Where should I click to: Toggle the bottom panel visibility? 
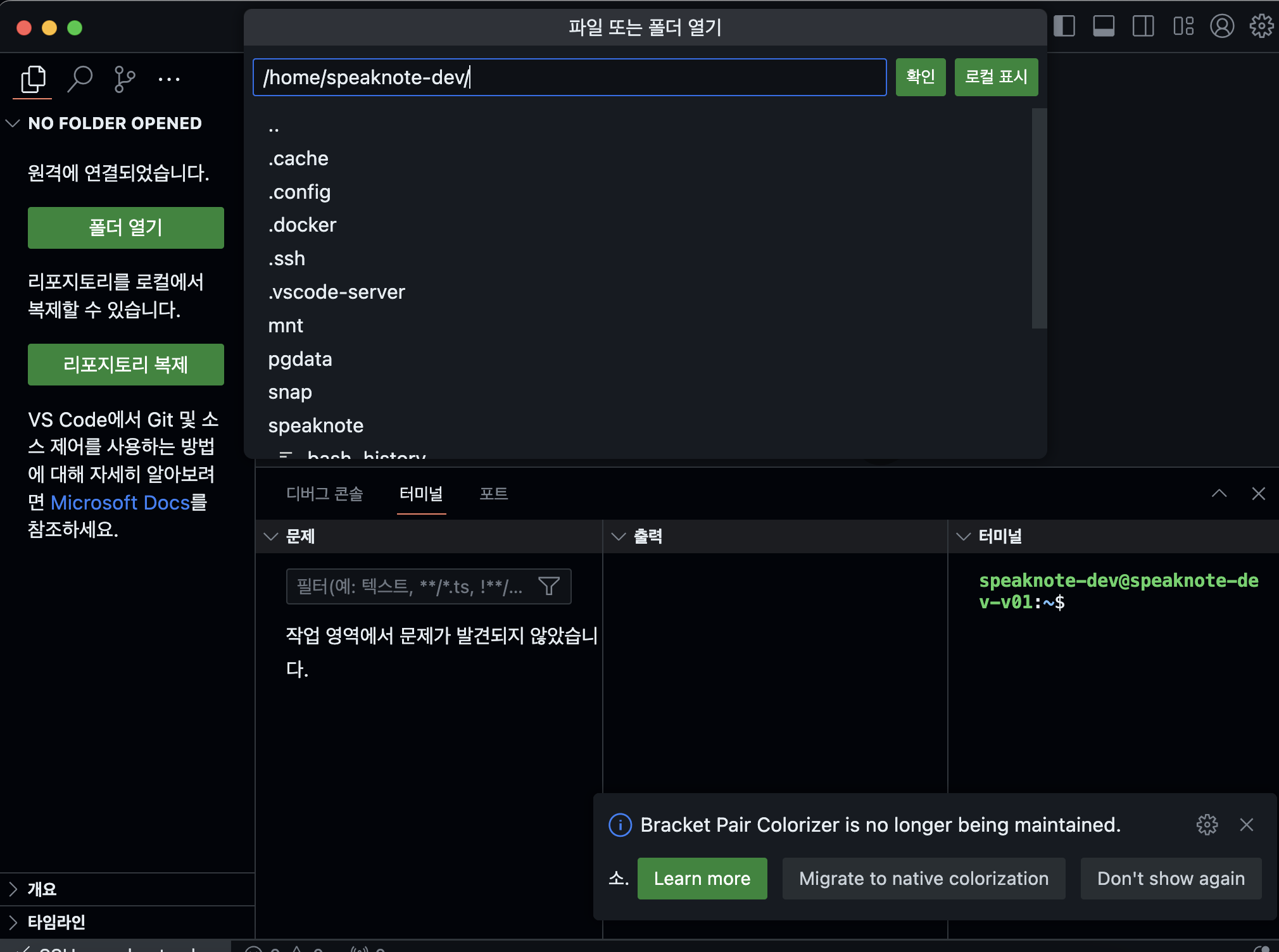point(1104,27)
